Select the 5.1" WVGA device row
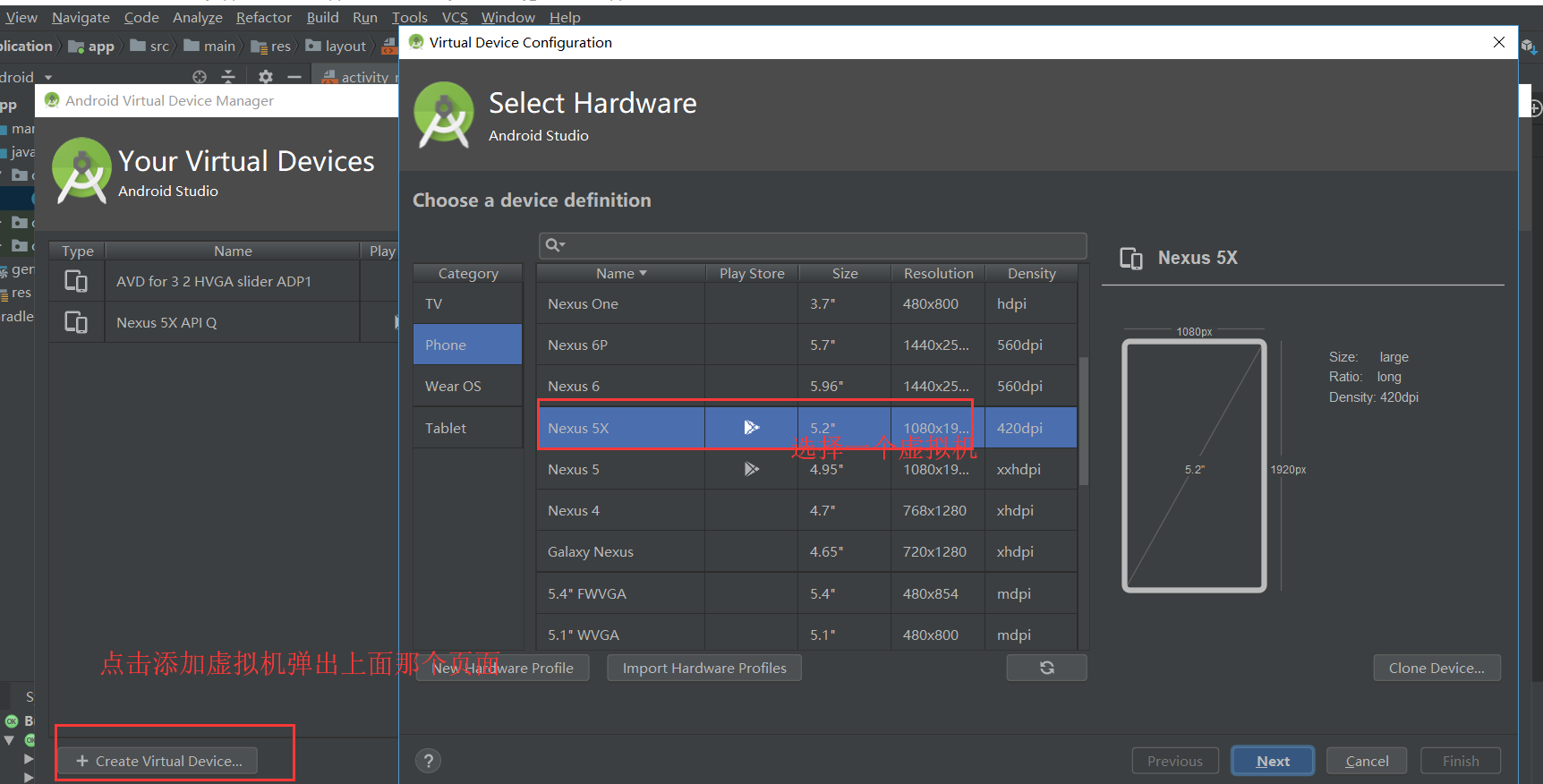 click(806, 634)
